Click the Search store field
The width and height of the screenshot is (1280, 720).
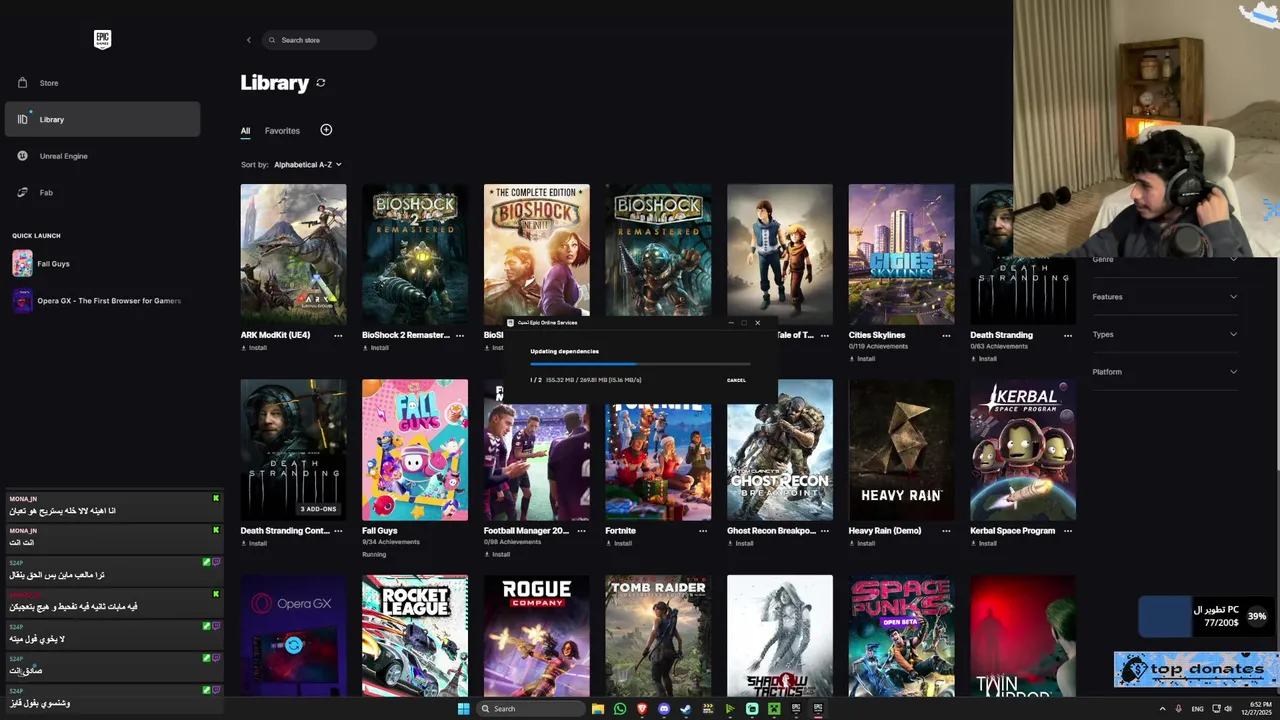[x=320, y=40]
